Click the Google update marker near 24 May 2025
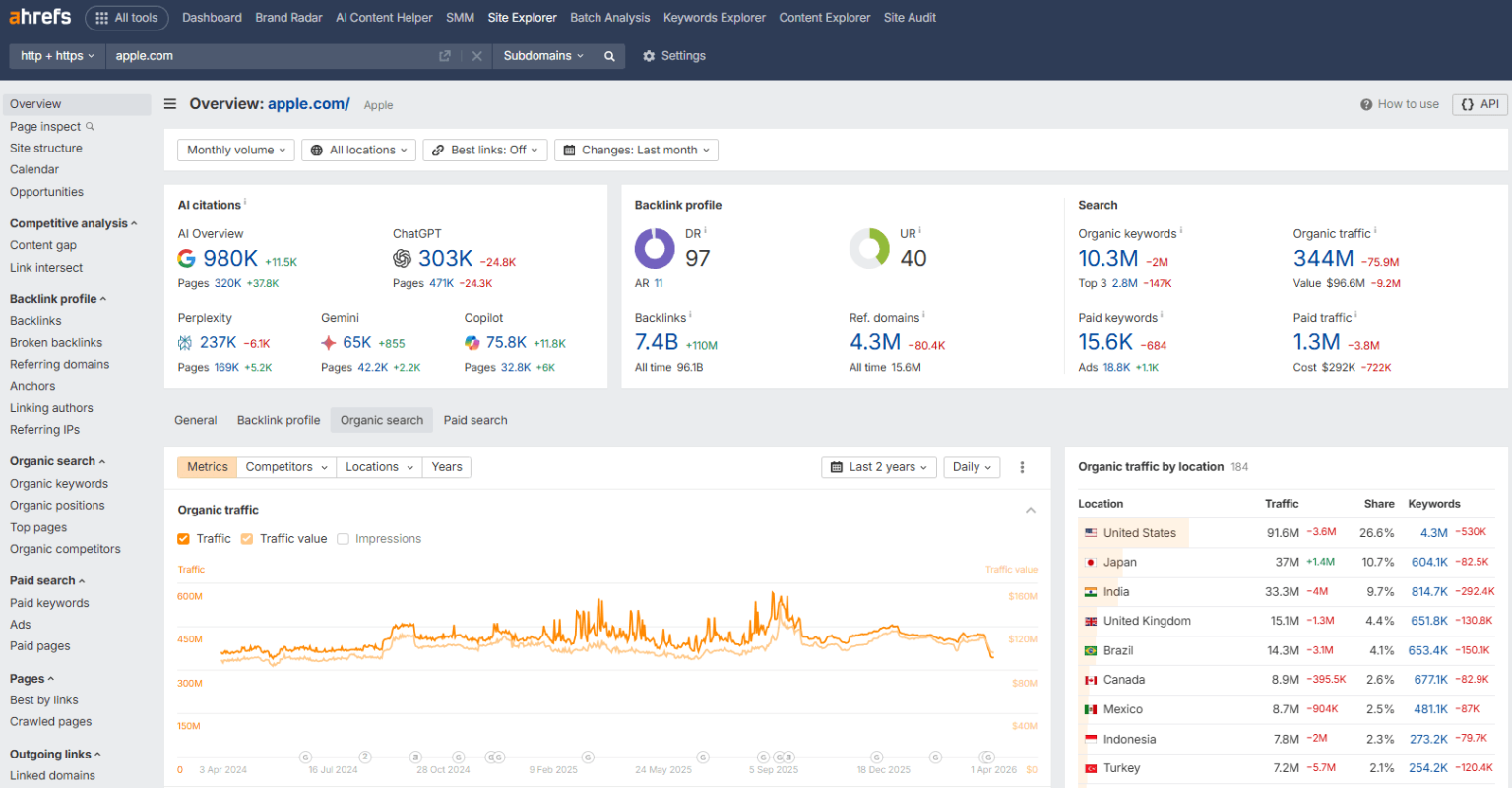1512x788 pixels. click(x=703, y=758)
